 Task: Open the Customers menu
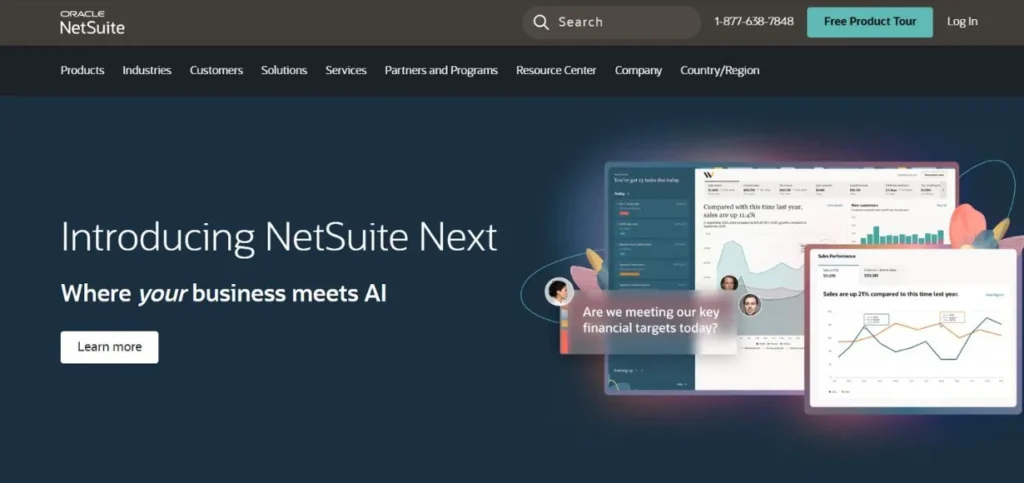click(216, 70)
